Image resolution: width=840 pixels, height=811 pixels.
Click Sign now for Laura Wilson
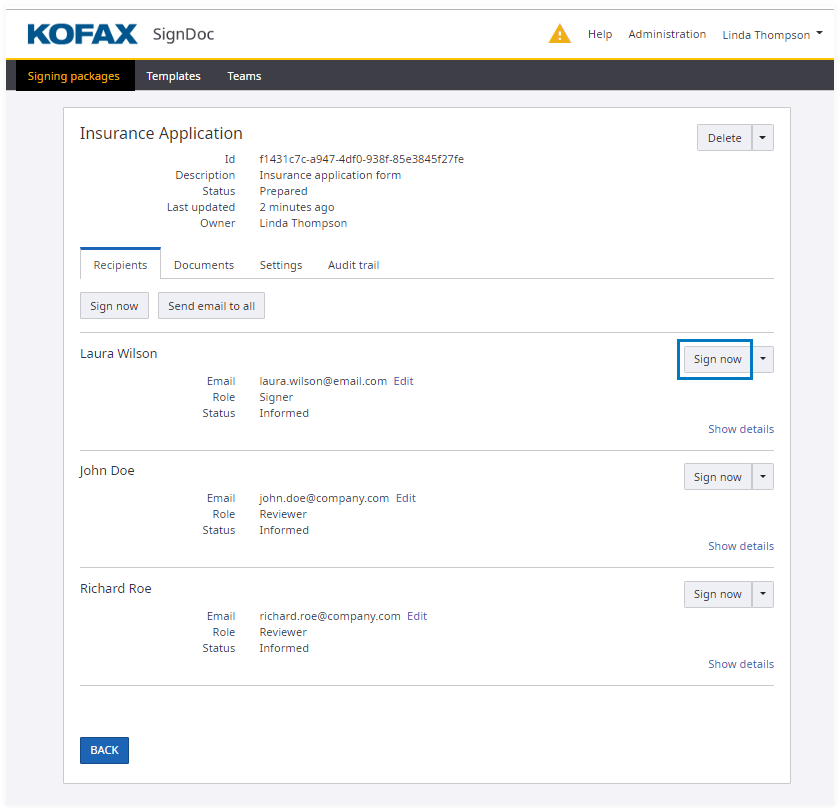717,359
